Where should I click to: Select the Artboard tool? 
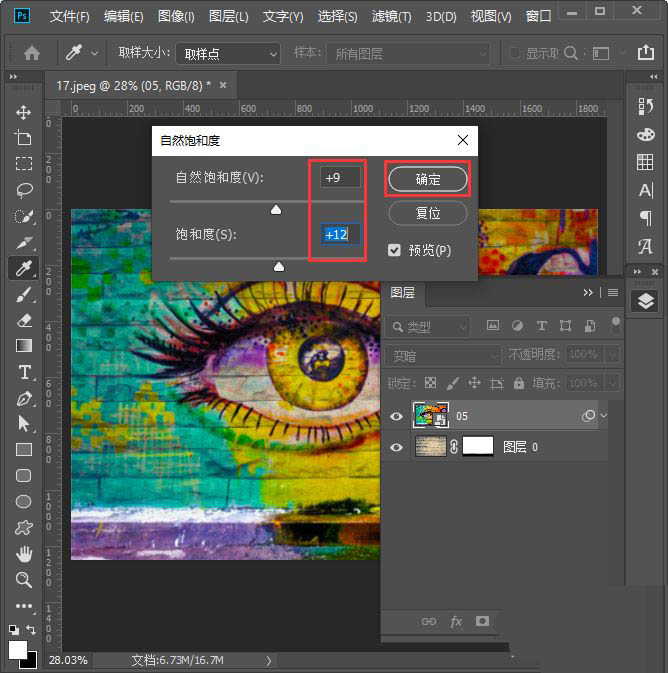(23, 138)
